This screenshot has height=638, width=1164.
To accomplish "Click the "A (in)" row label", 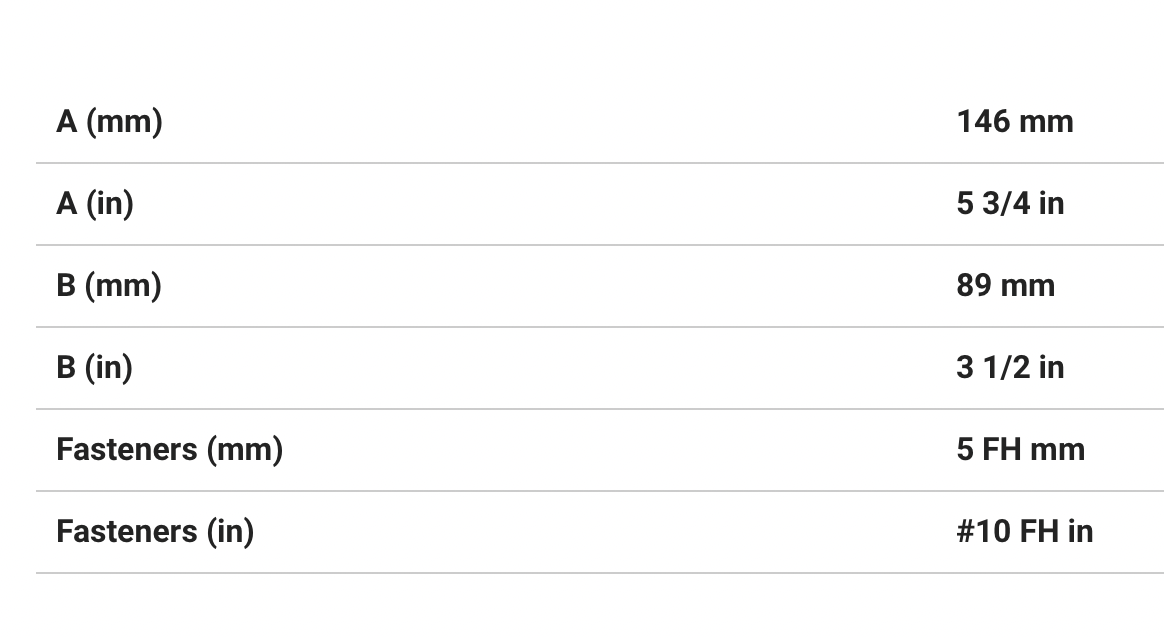I will 95,204.
